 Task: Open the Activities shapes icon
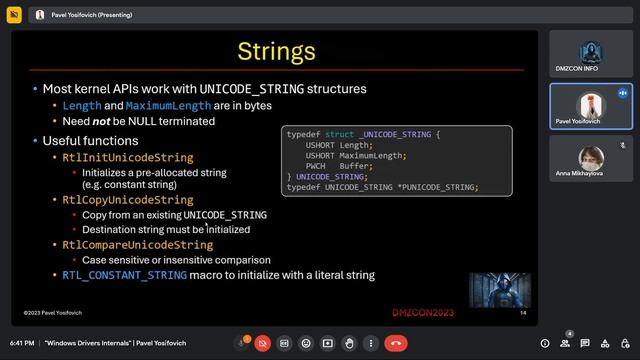click(605, 344)
